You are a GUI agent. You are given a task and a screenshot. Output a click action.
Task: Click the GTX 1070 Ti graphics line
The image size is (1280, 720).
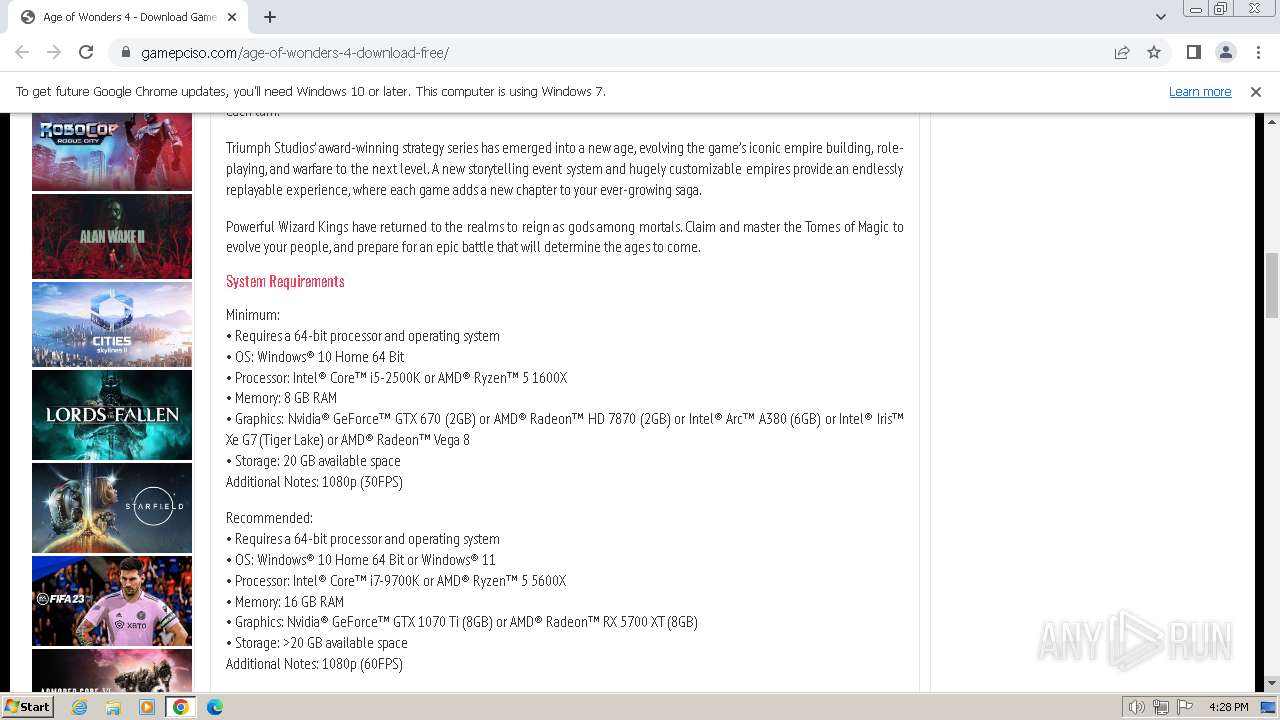(x=462, y=622)
